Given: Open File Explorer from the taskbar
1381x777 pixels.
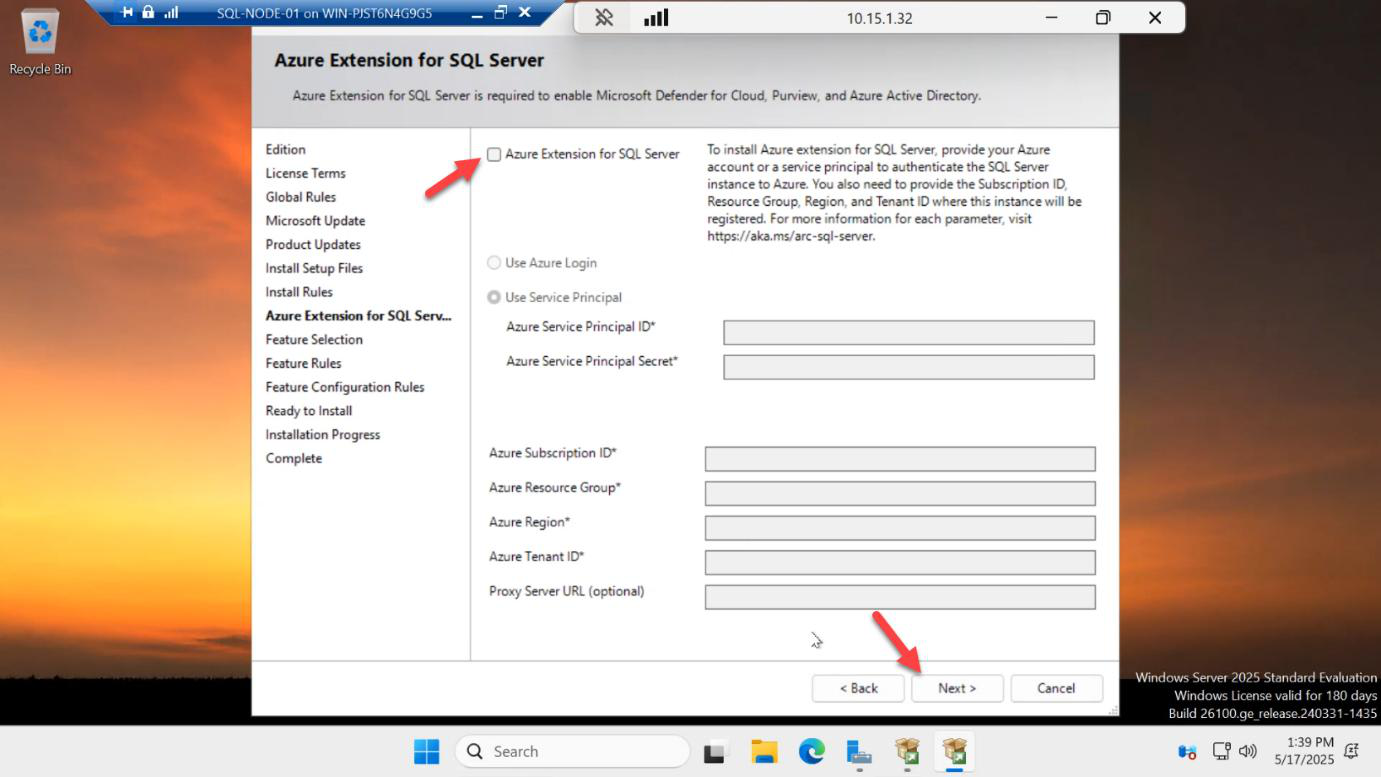Looking at the screenshot, I should pyautogui.click(x=764, y=752).
